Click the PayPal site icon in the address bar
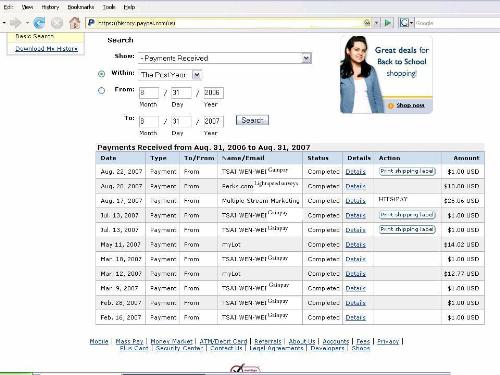This screenshot has width=500, height=375. click(91, 23)
